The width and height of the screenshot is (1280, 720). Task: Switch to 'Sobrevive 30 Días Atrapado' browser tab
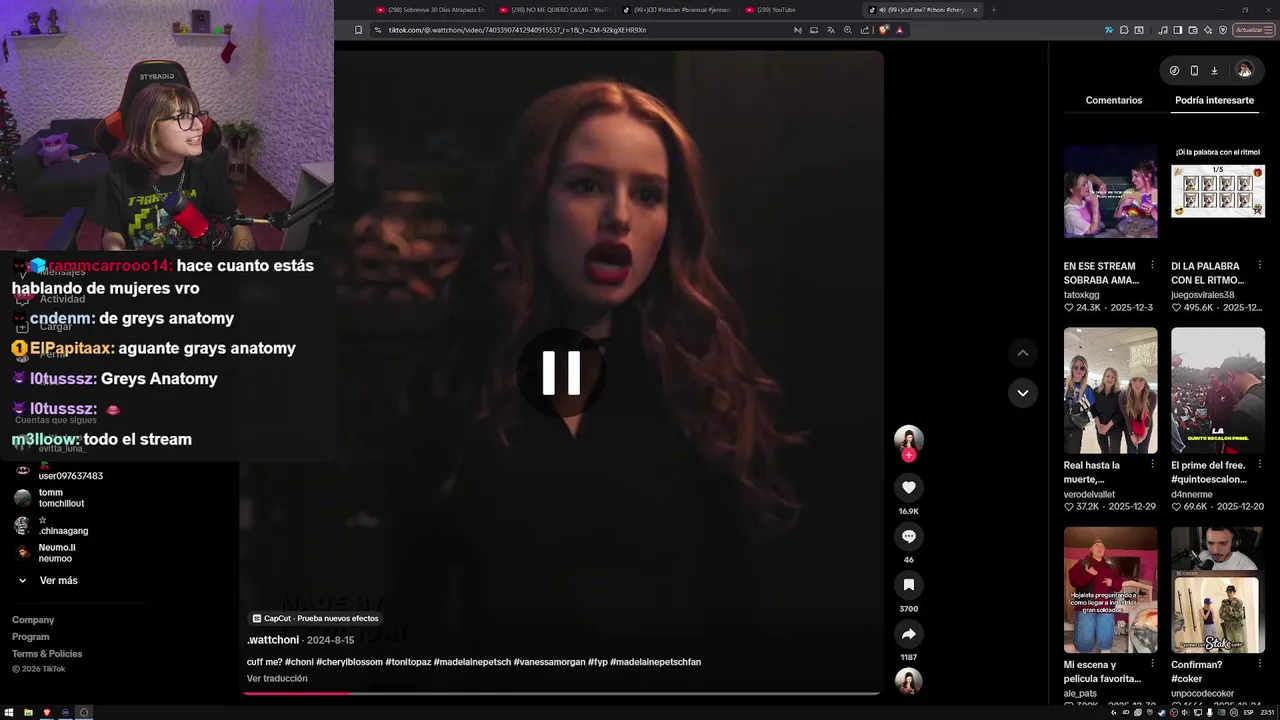click(430, 10)
